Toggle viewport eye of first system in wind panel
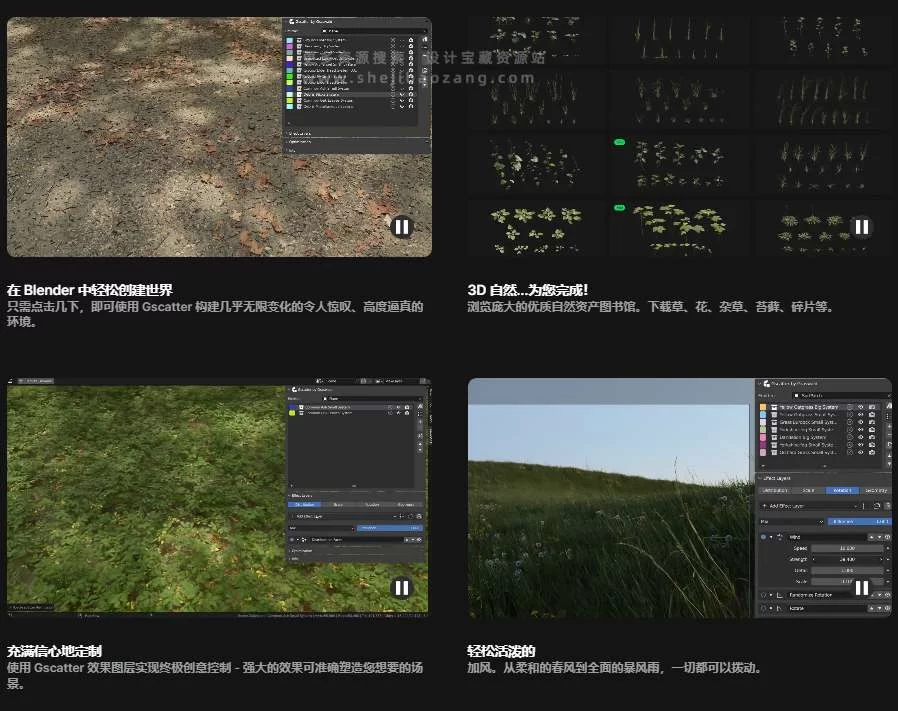The width and height of the screenshot is (898, 711). (860, 408)
